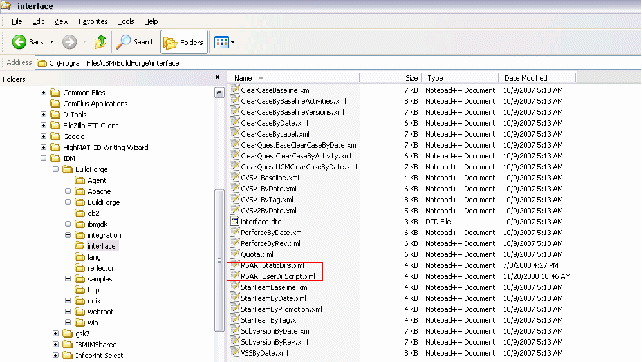Viewport: 642px width, 362px height.
Task: Open the Back history dropdown arrow
Action: coord(52,42)
